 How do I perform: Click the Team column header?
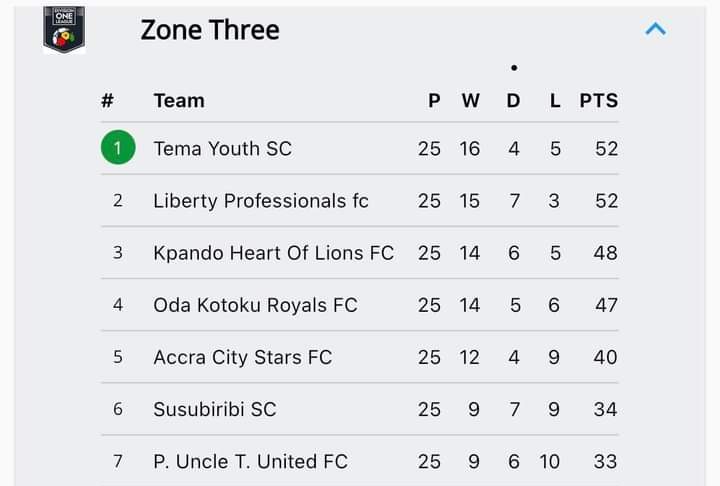(179, 101)
